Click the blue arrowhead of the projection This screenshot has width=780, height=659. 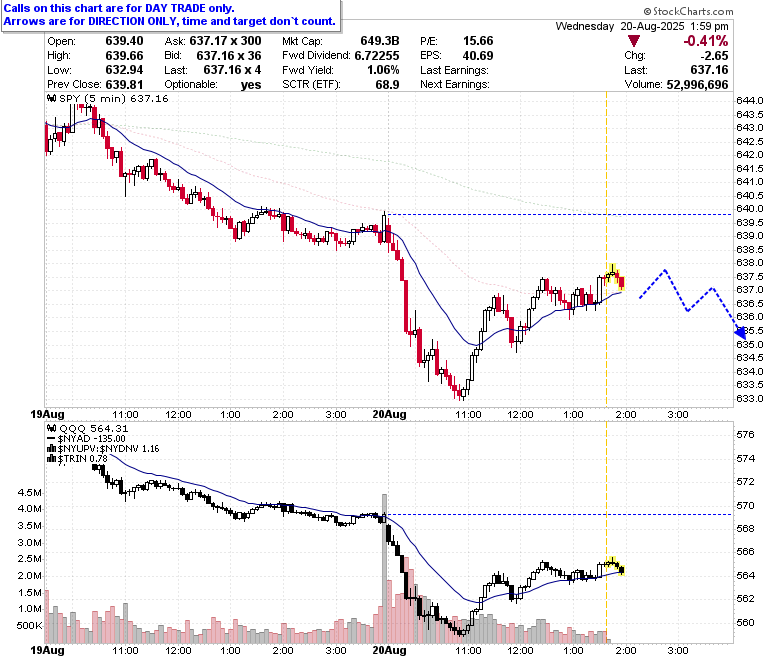741,333
